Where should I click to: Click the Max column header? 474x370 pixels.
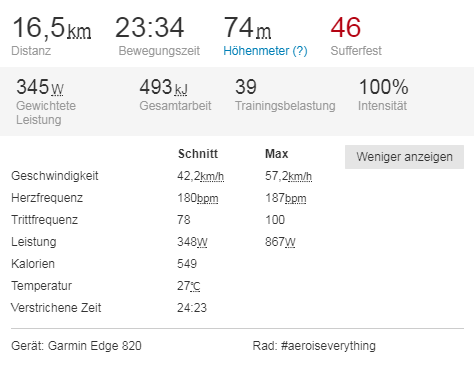(277, 154)
